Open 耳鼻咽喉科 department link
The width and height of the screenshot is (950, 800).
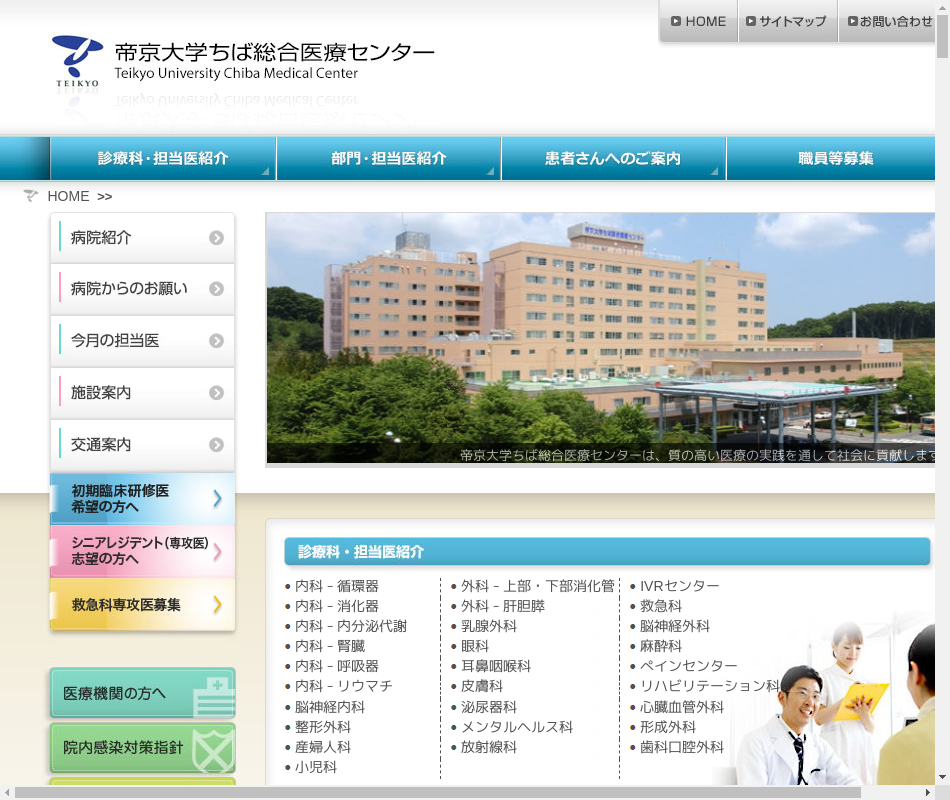point(496,666)
